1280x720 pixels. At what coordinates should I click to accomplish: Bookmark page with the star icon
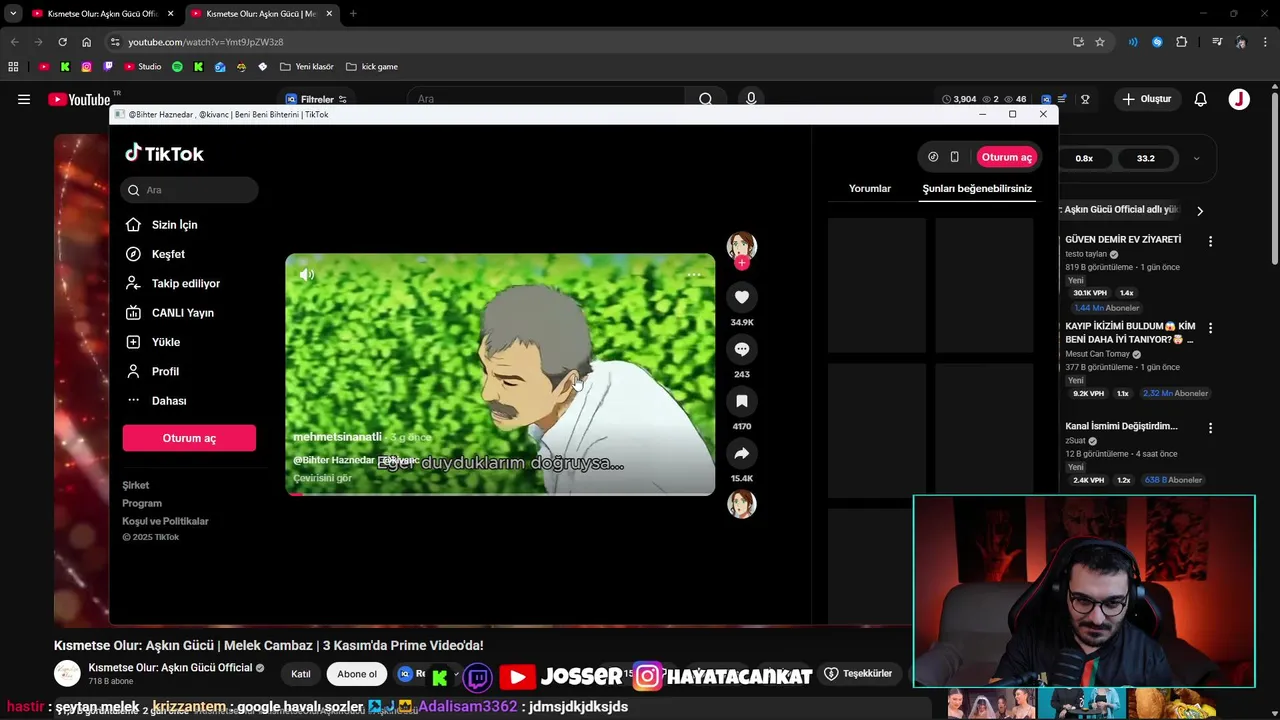click(1100, 42)
